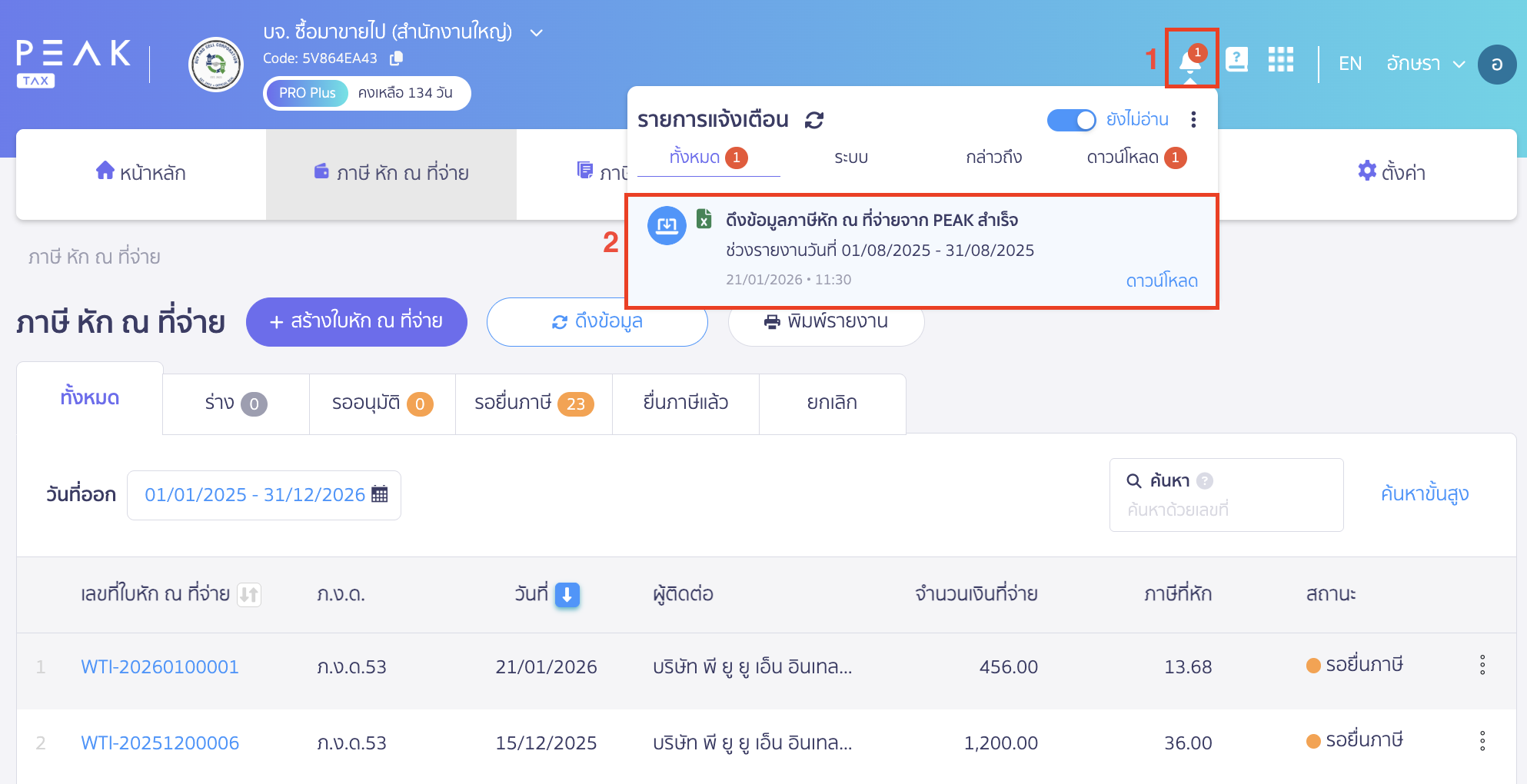Open the ตั้งค่า settings gear
Image resolution: width=1527 pixels, height=784 pixels.
click(x=1392, y=173)
